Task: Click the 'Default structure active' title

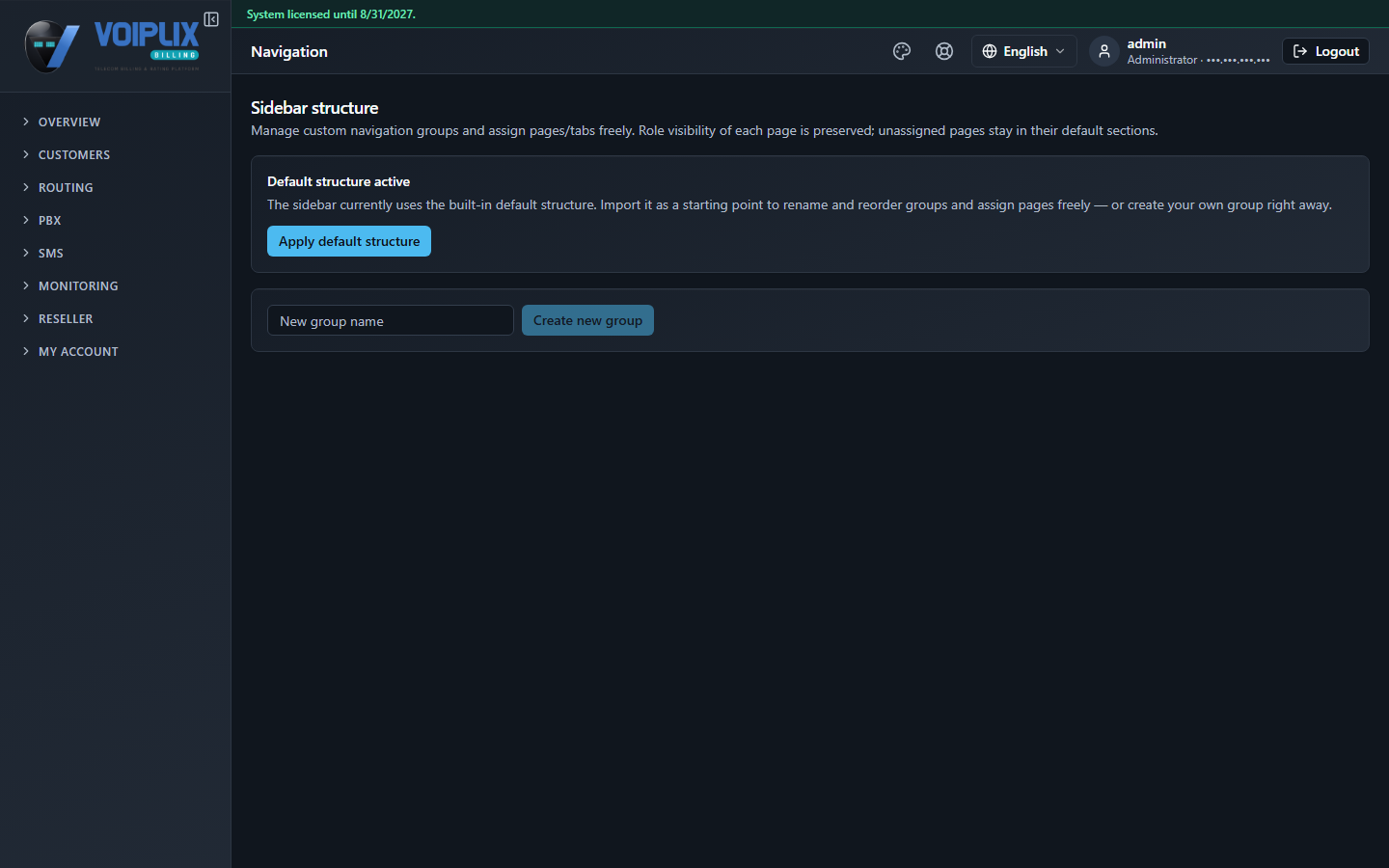Action: click(x=339, y=181)
